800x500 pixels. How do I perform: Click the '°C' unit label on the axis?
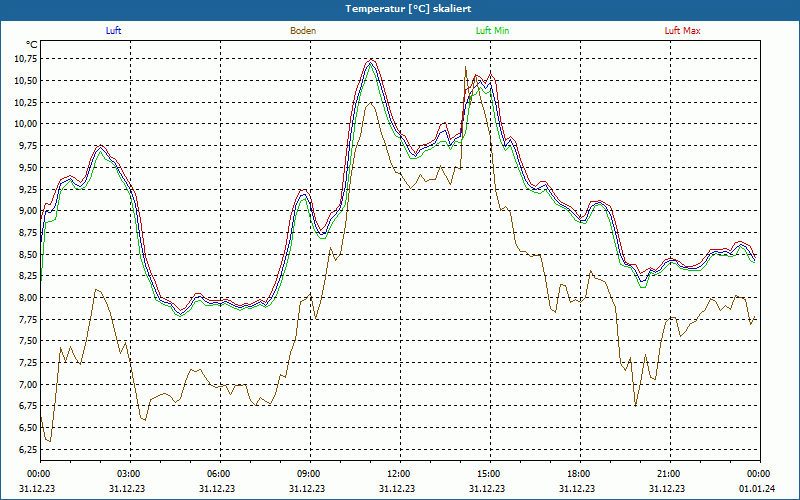[32, 44]
